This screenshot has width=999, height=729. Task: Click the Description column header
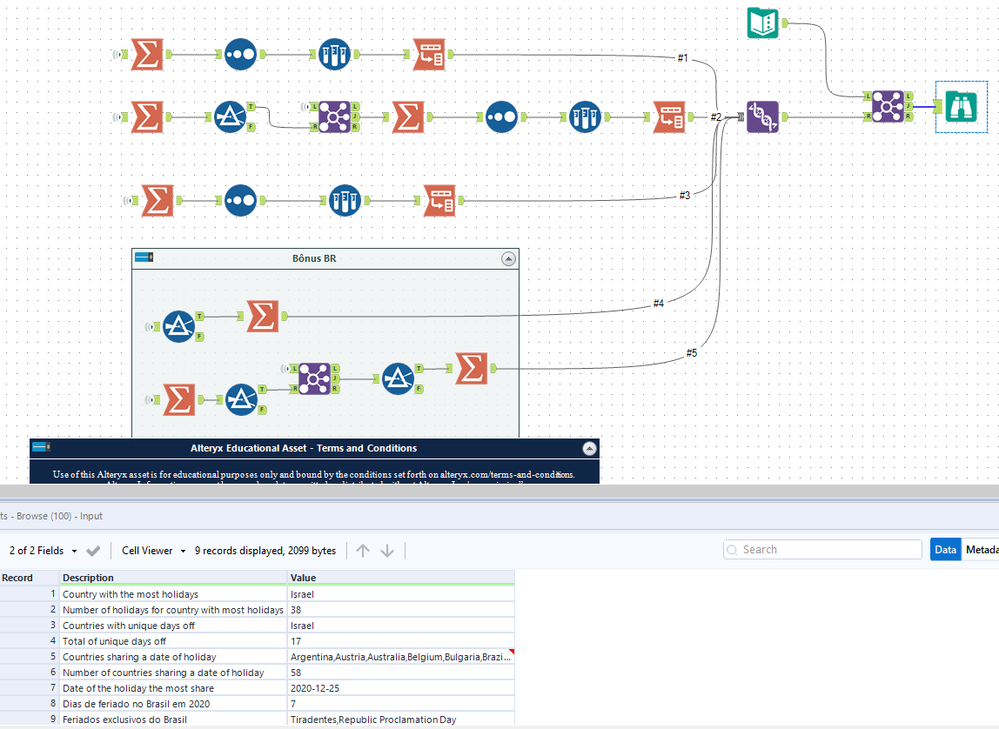pyautogui.click(x=174, y=578)
